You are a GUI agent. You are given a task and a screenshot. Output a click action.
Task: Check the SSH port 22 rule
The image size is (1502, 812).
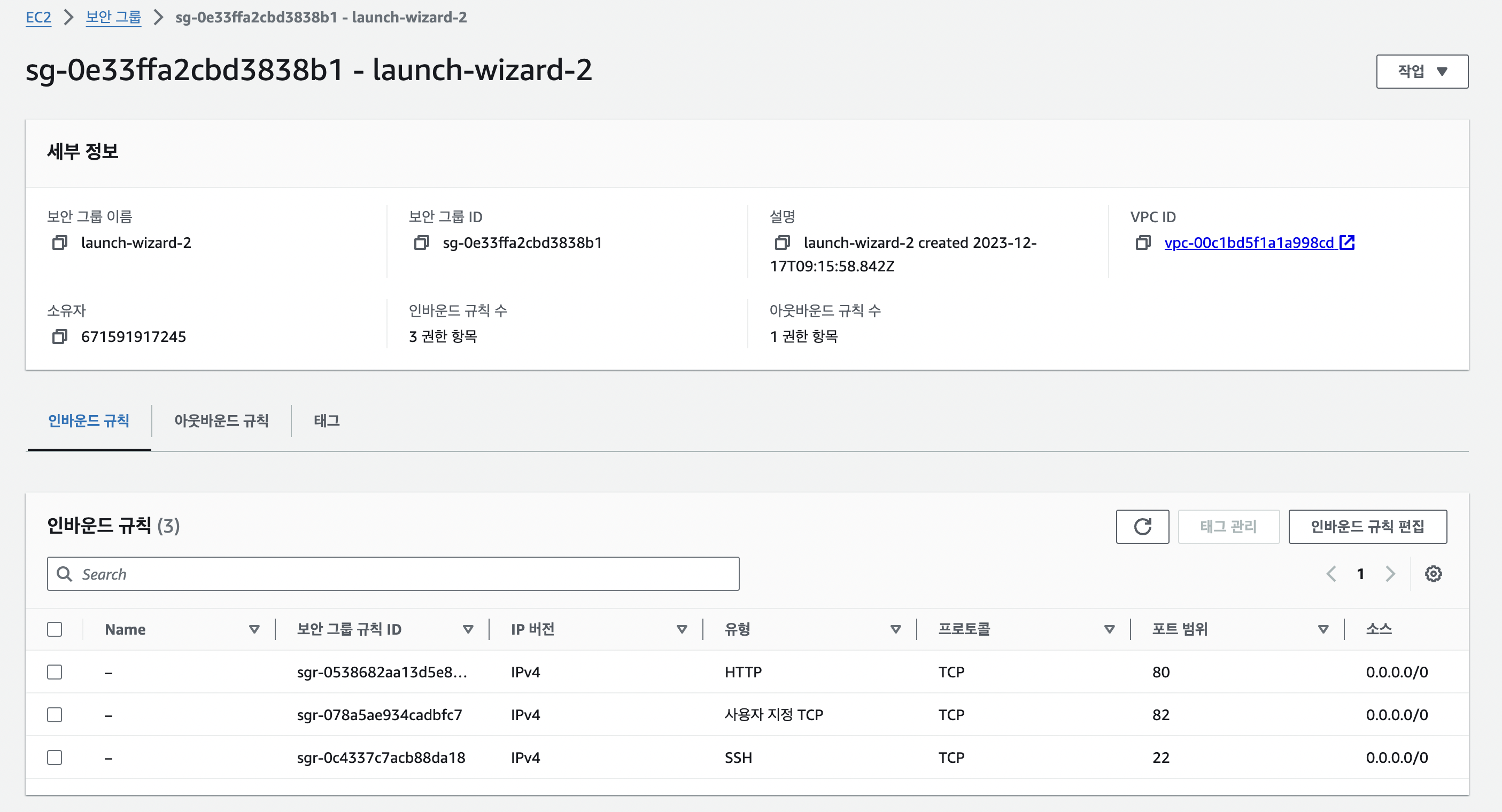coord(55,757)
